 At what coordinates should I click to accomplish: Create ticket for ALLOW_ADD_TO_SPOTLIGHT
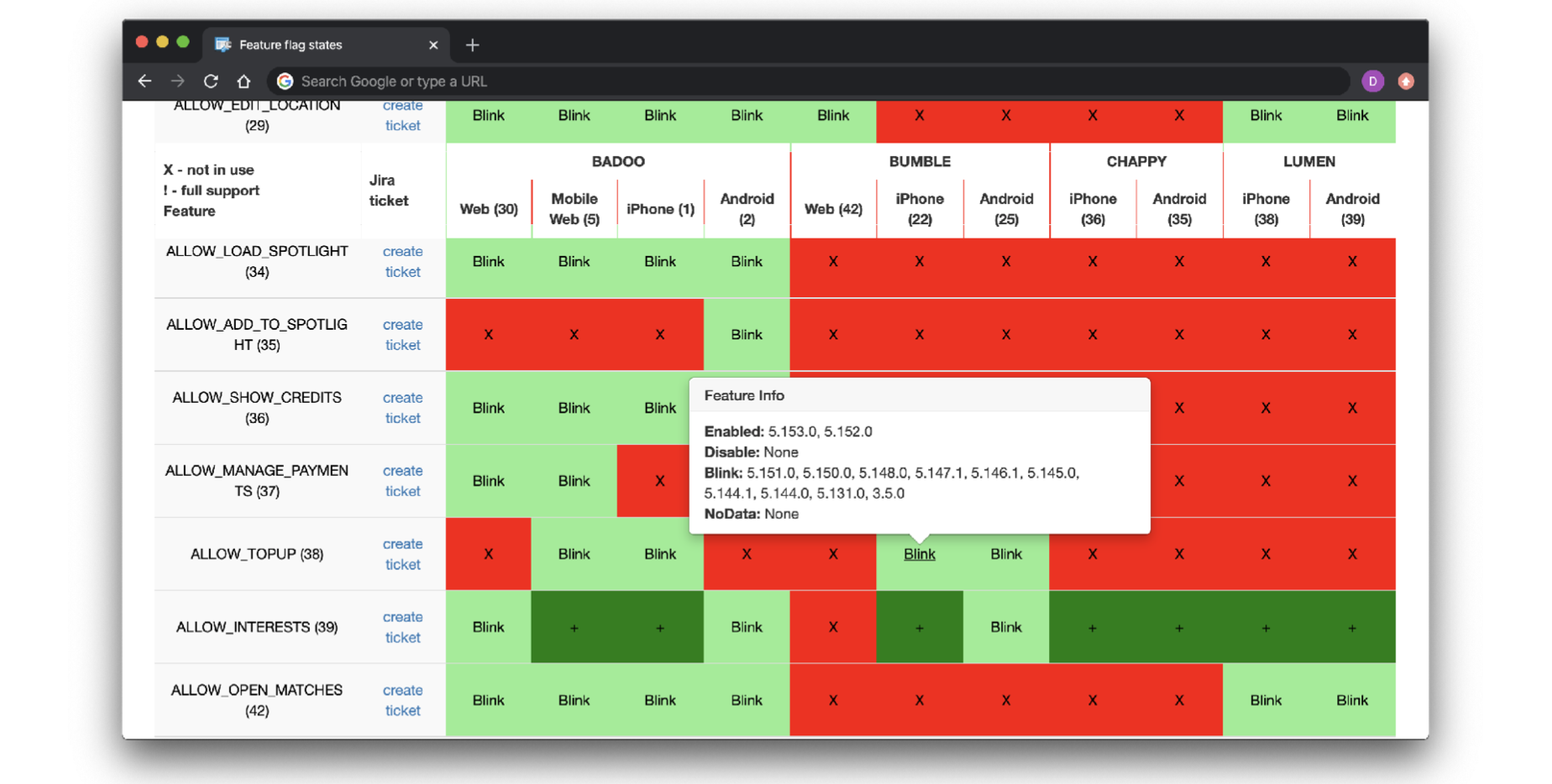(x=402, y=334)
